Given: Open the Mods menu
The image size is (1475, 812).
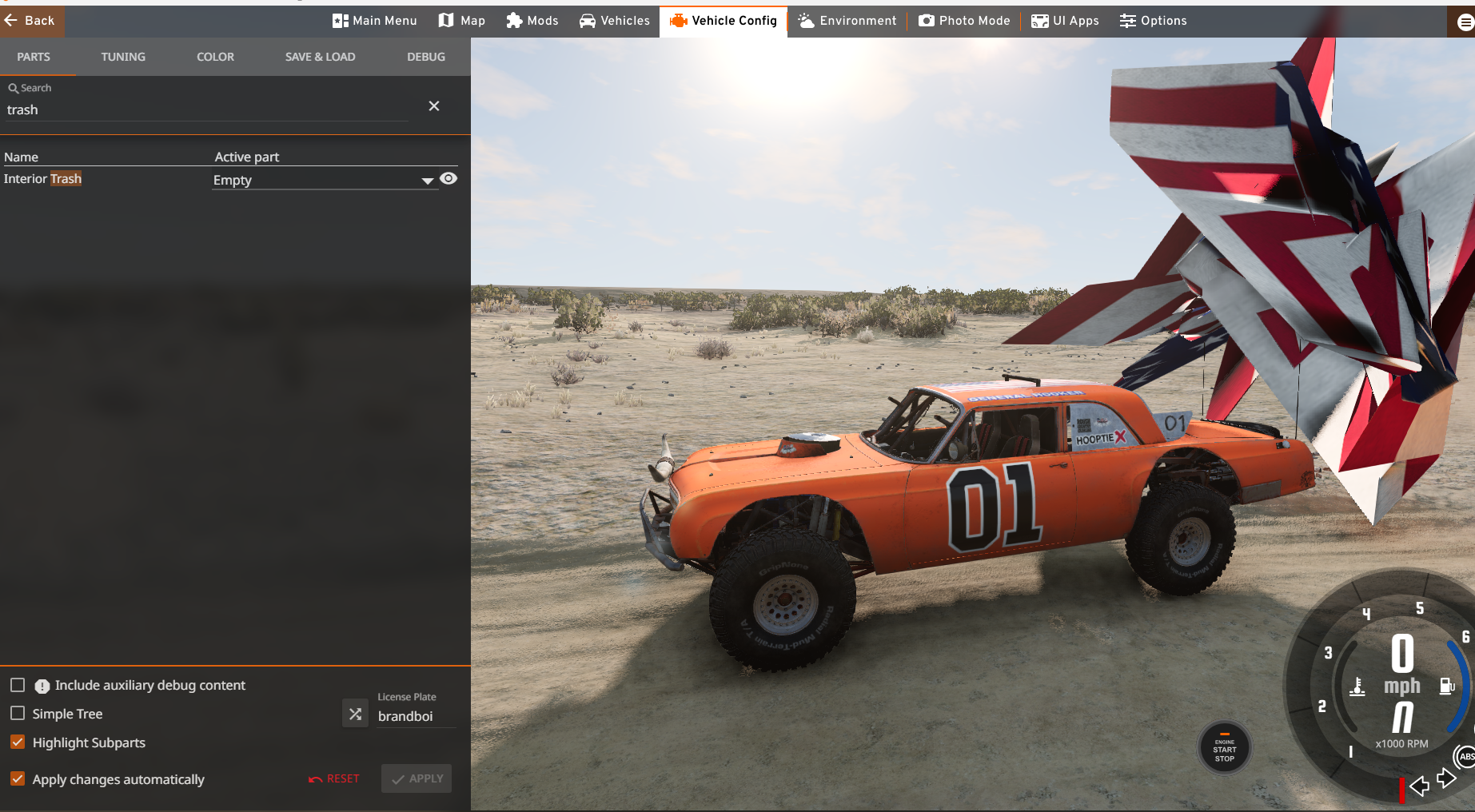Looking at the screenshot, I should point(532,21).
